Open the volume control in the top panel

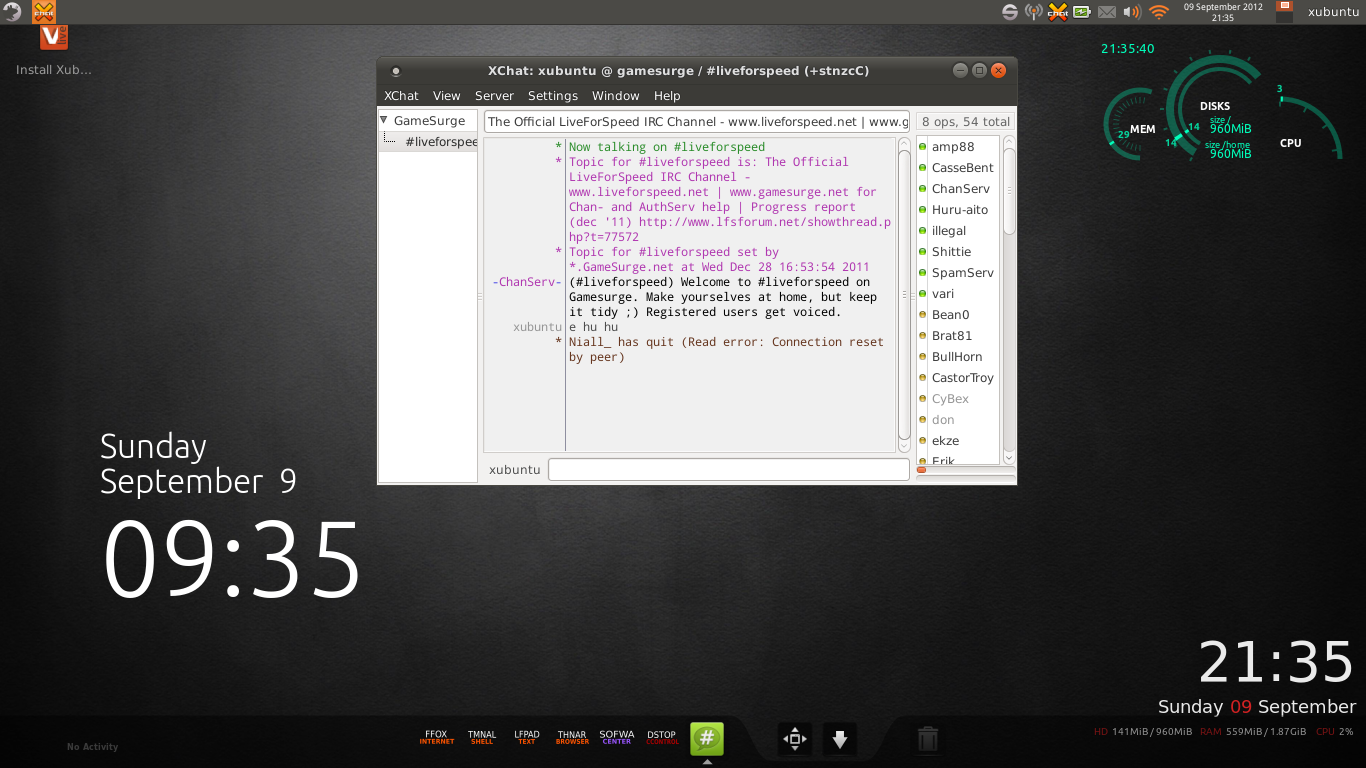tap(1132, 12)
